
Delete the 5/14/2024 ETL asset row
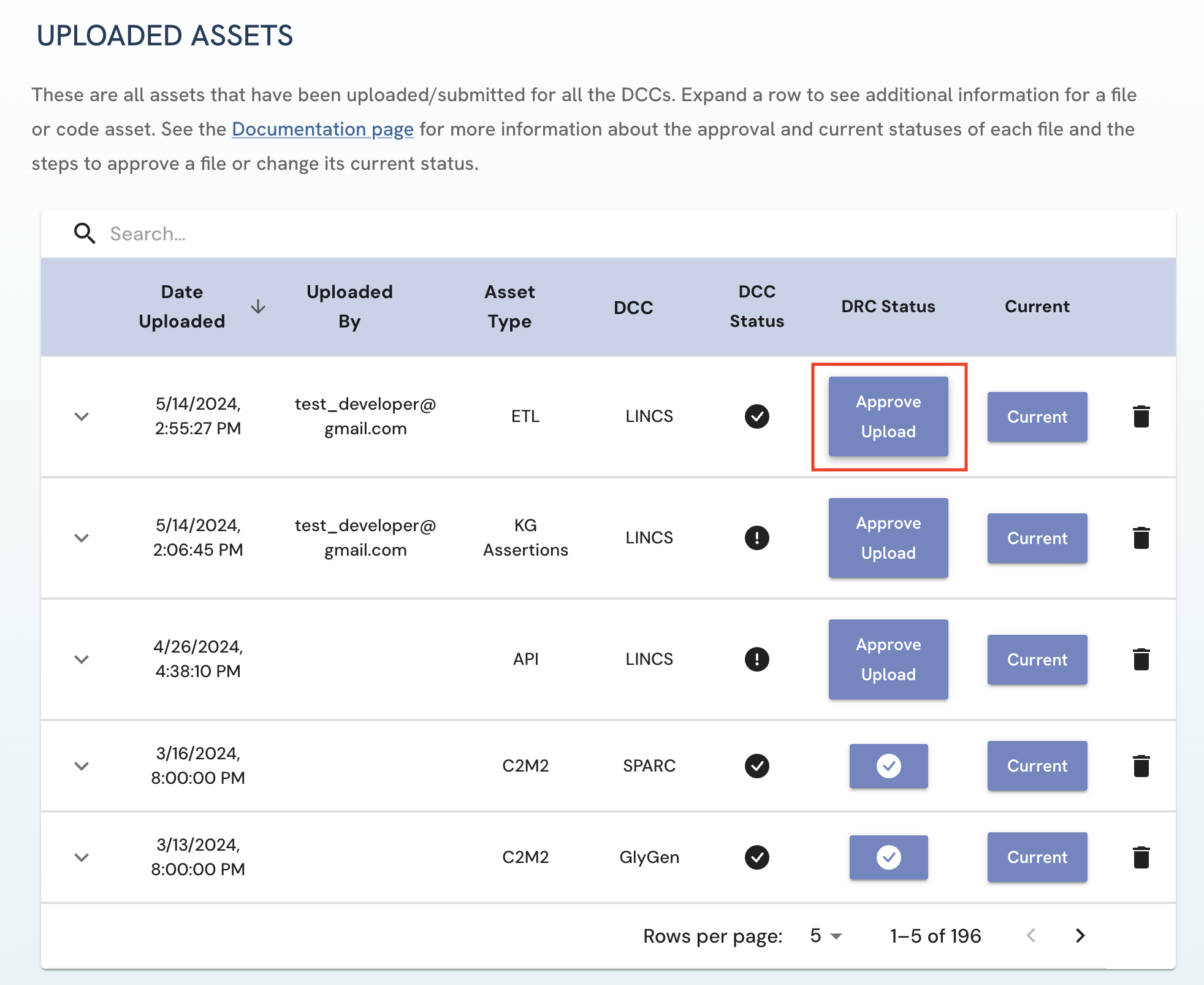coord(1141,416)
